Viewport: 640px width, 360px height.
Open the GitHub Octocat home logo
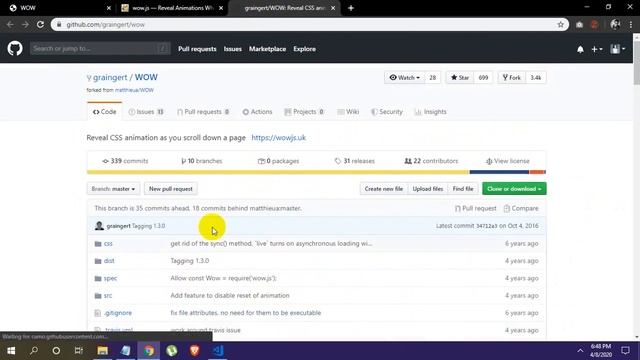[15, 49]
